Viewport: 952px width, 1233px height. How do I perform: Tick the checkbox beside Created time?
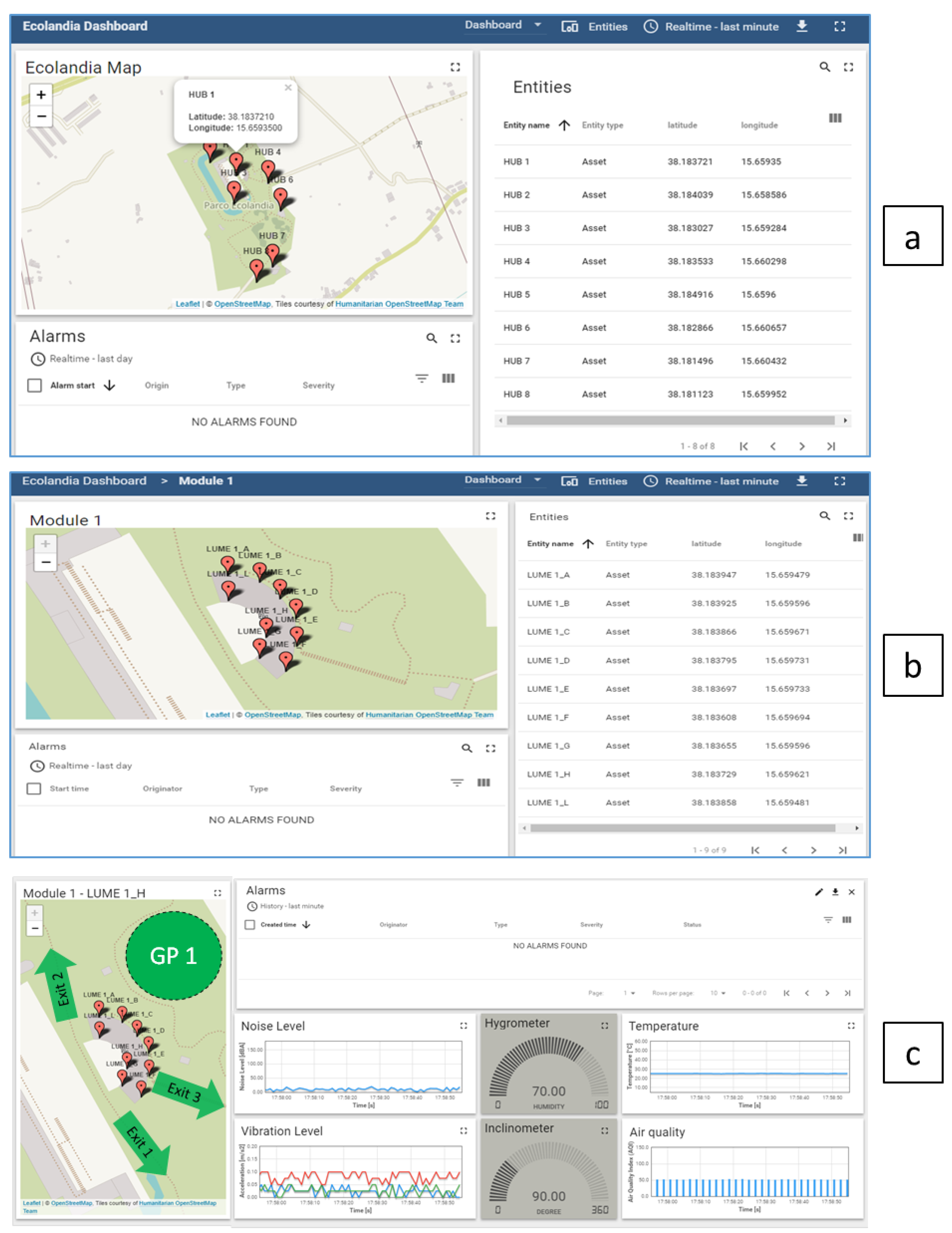[x=250, y=925]
